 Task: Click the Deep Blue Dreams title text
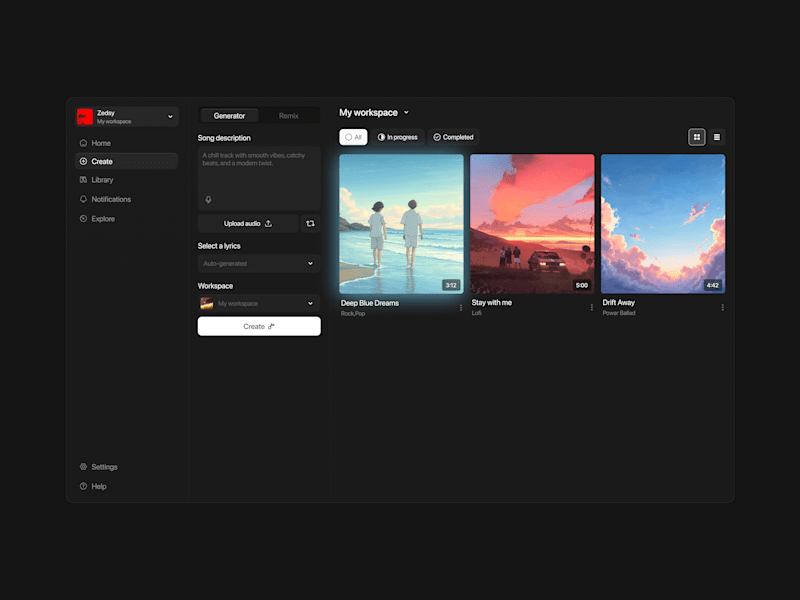[x=370, y=303]
